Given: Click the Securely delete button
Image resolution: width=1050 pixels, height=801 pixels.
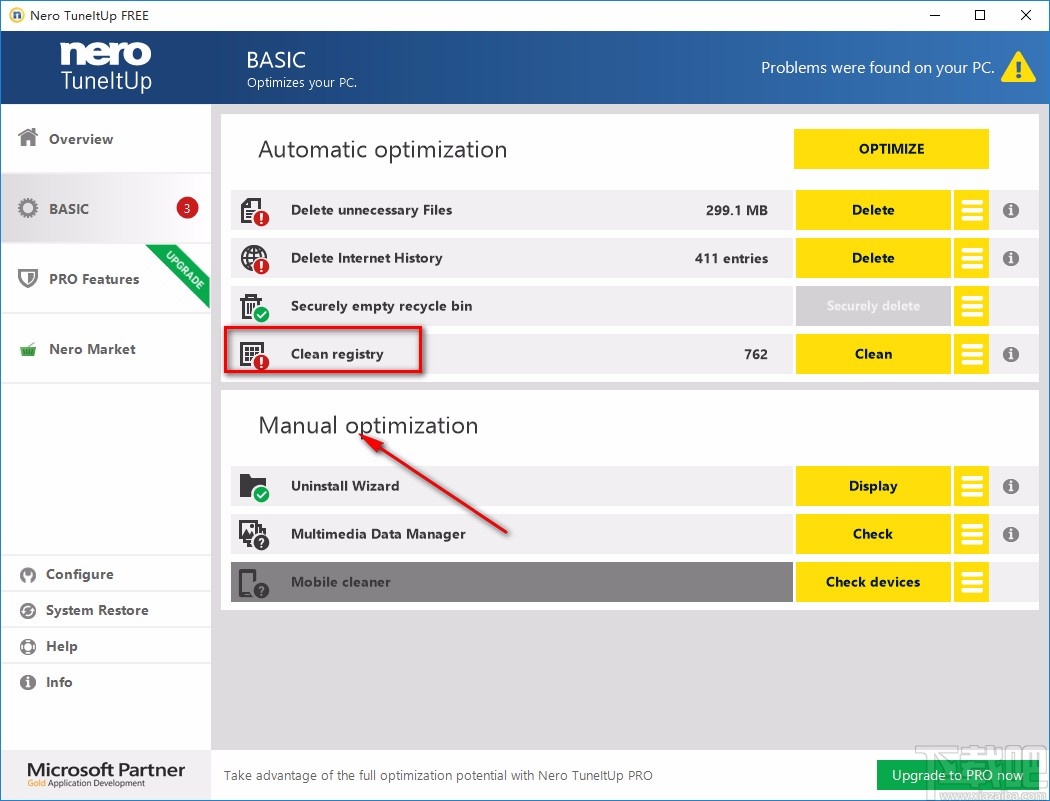Looking at the screenshot, I should click(873, 306).
